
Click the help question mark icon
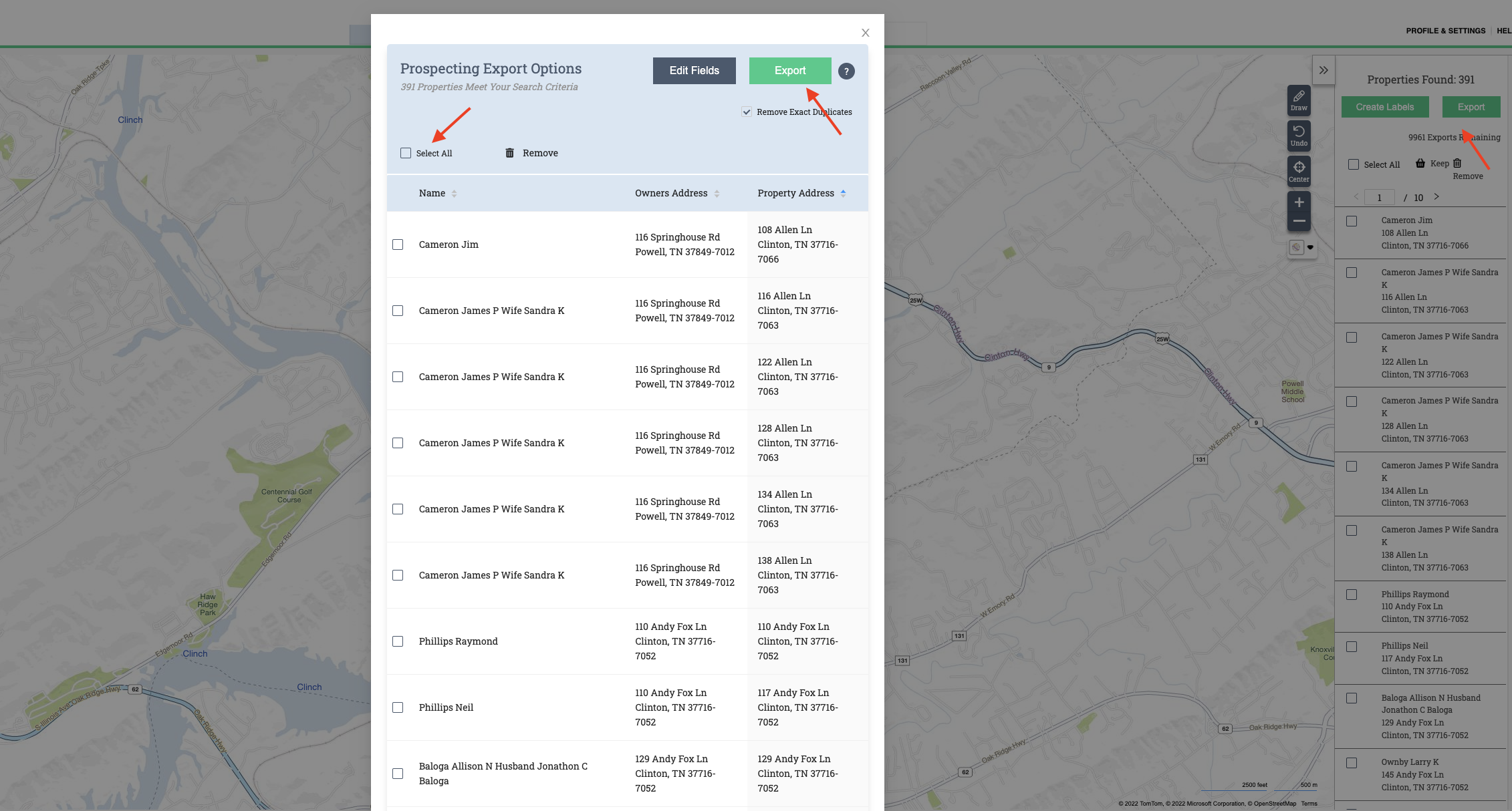pos(846,71)
